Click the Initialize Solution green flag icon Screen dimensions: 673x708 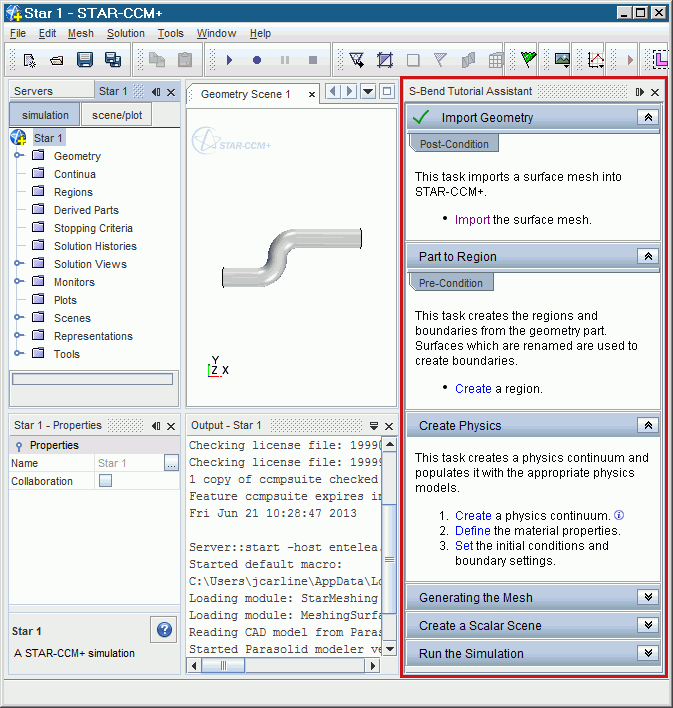[529, 60]
